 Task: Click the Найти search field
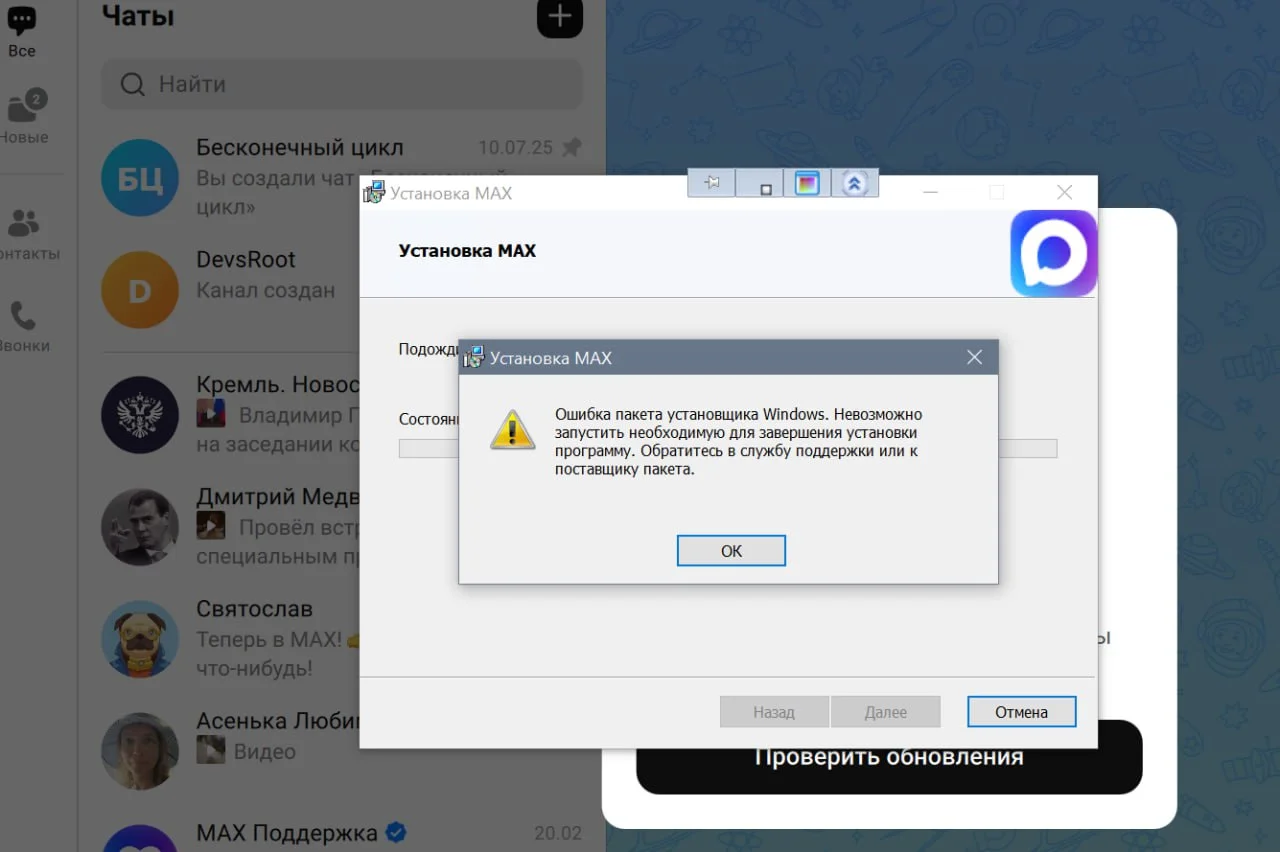coord(342,84)
